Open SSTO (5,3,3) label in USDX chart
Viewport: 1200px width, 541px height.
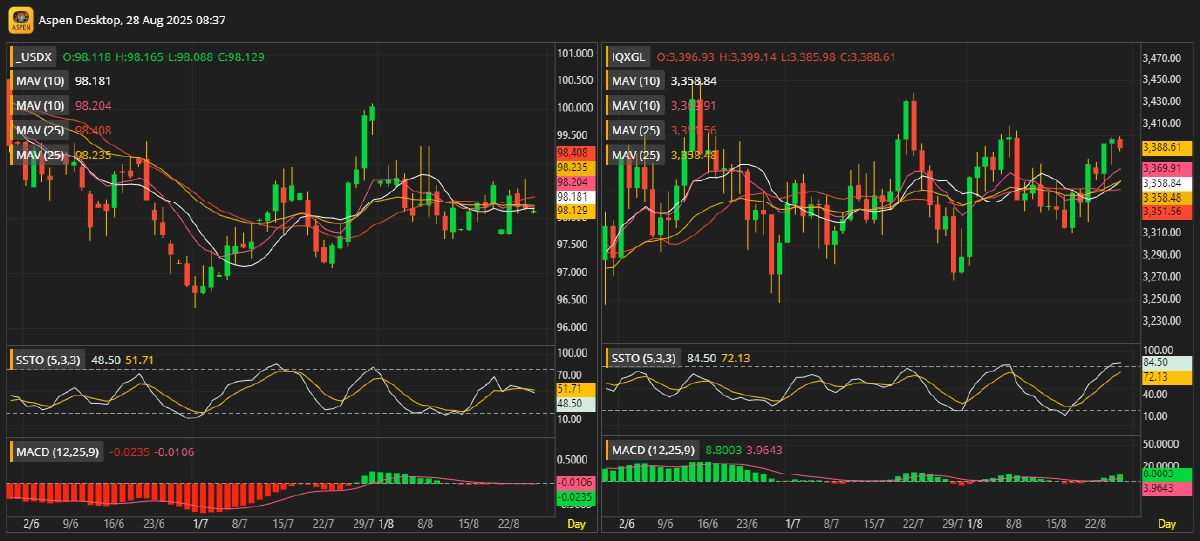(x=50, y=359)
